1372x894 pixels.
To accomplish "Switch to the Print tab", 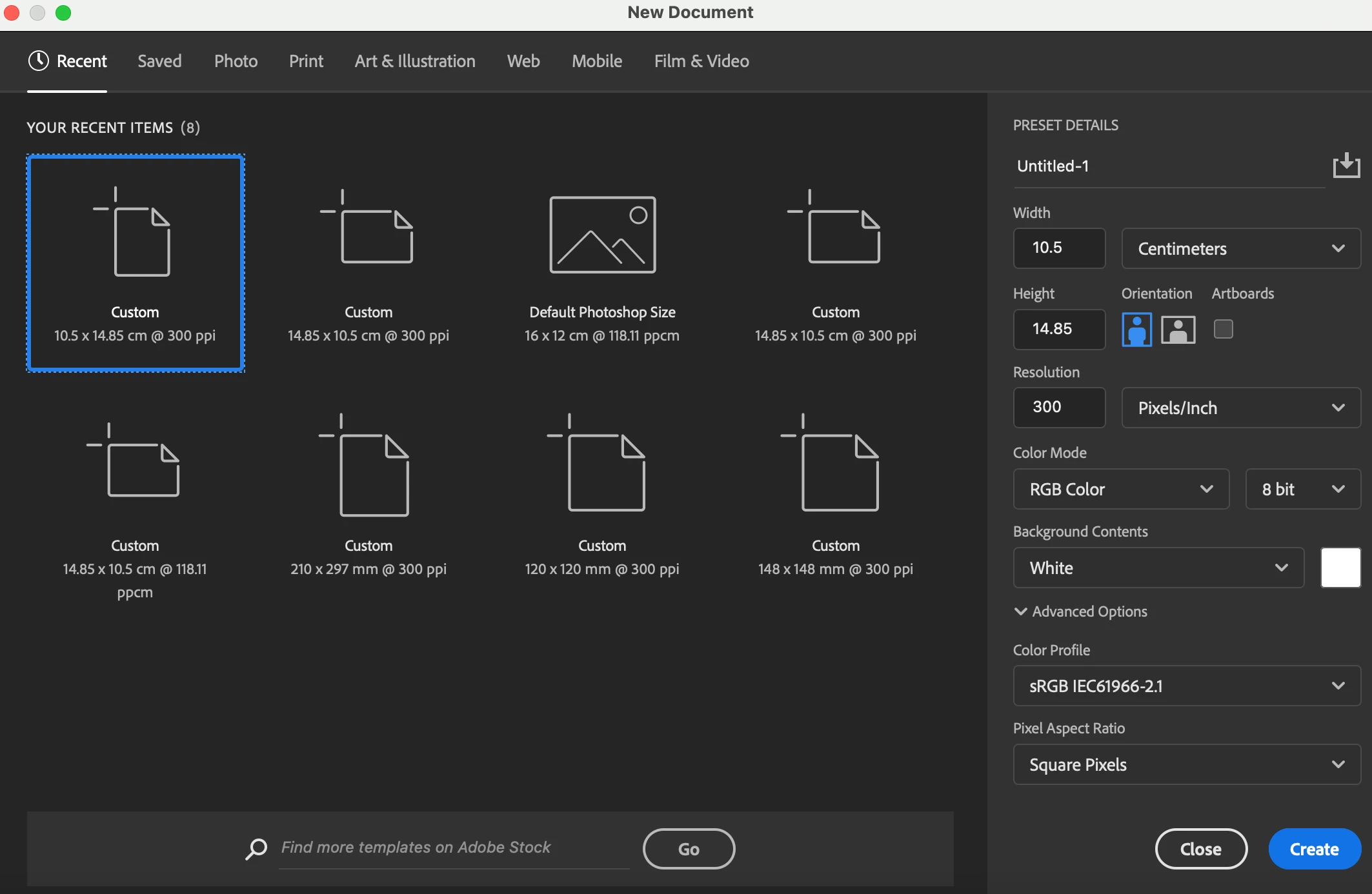I will coord(306,61).
